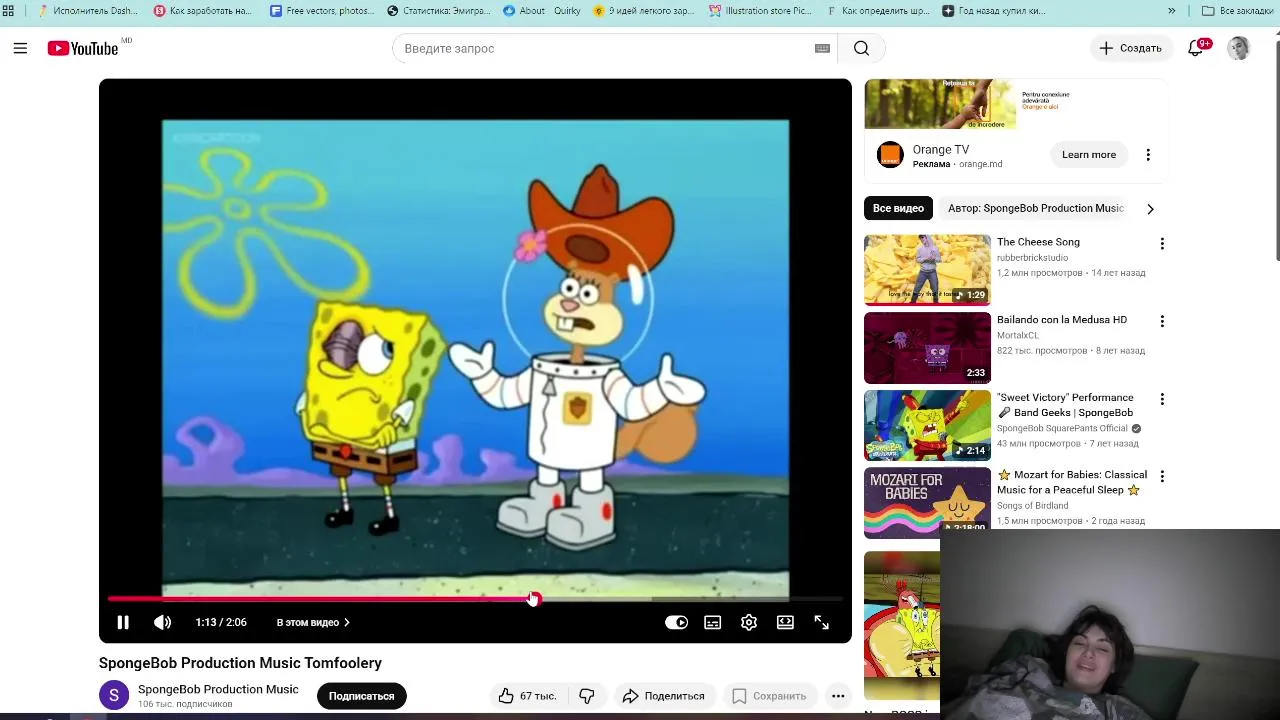Select 'Автор: SpongeBob Production Music' chip

pyautogui.click(x=1036, y=208)
